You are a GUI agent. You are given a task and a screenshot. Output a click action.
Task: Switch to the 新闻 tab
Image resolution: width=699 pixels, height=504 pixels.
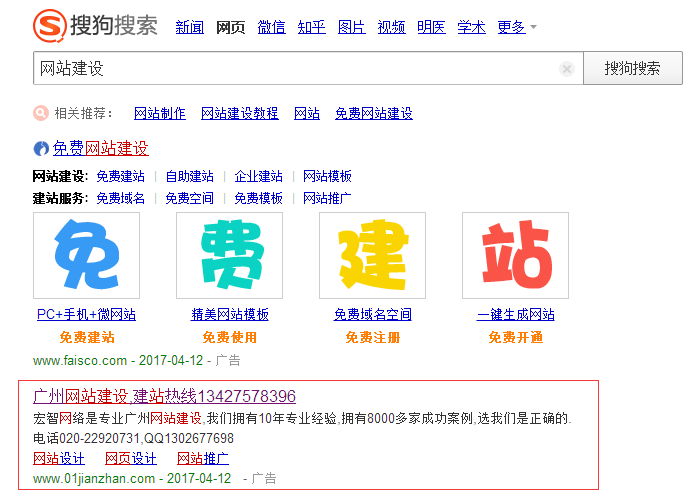point(190,27)
